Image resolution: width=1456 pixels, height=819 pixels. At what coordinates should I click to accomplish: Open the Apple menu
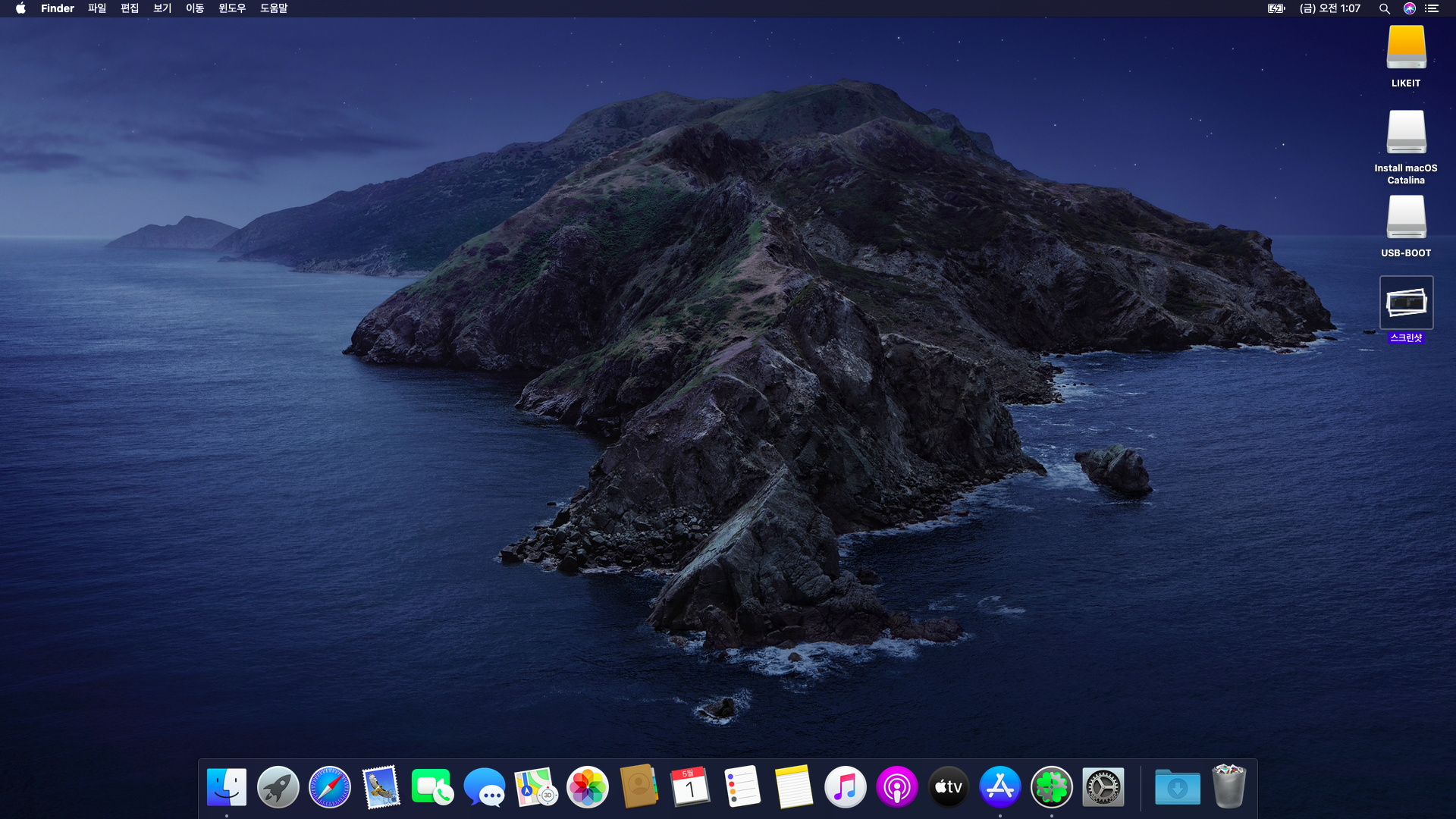pos(20,8)
